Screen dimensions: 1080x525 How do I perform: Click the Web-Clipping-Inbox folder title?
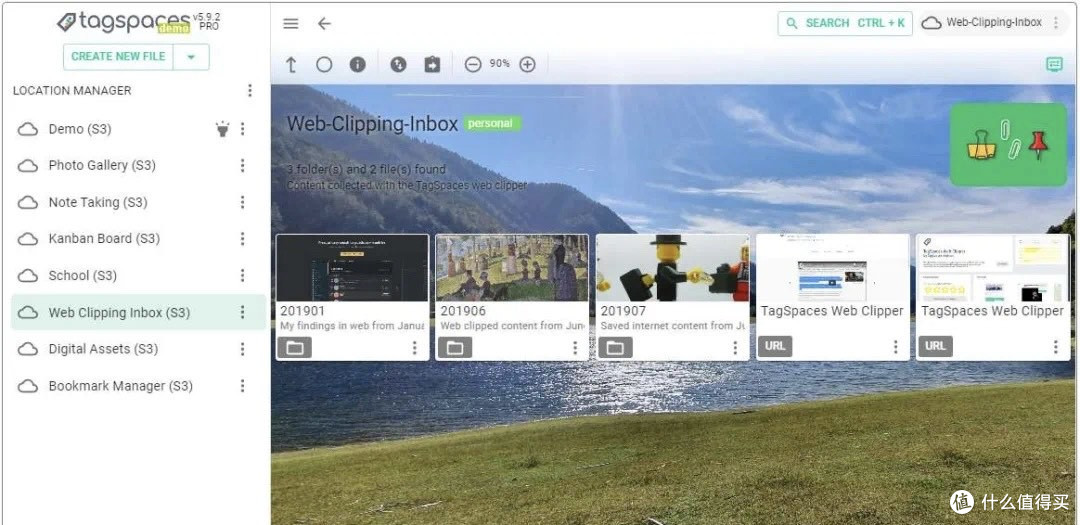(373, 123)
